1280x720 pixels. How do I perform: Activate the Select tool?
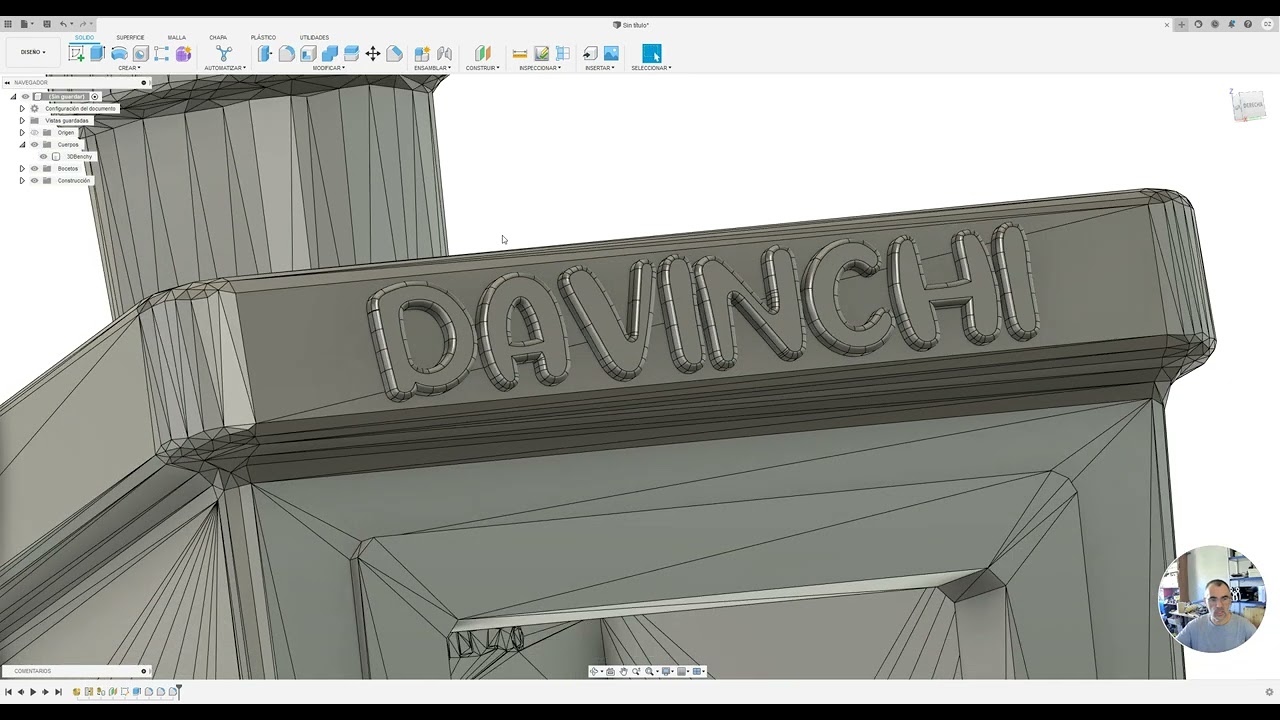tap(652, 53)
